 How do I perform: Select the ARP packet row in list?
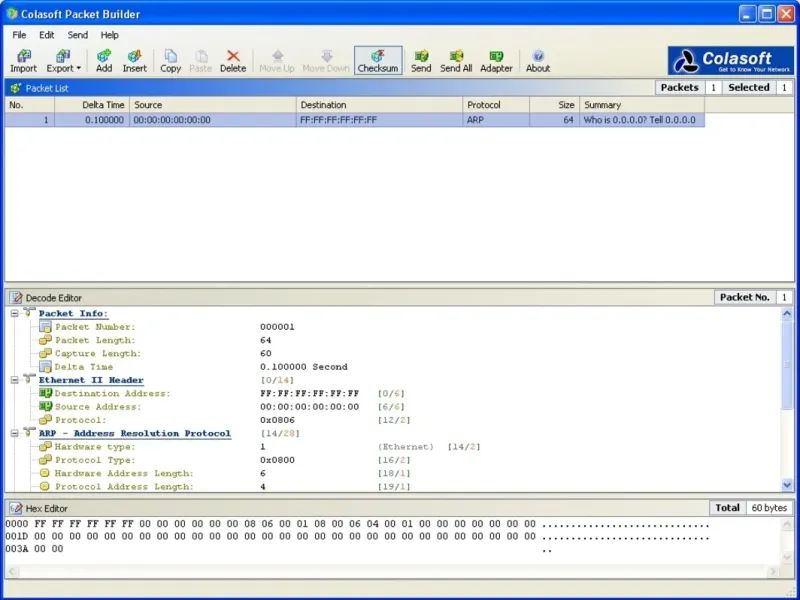[300, 120]
